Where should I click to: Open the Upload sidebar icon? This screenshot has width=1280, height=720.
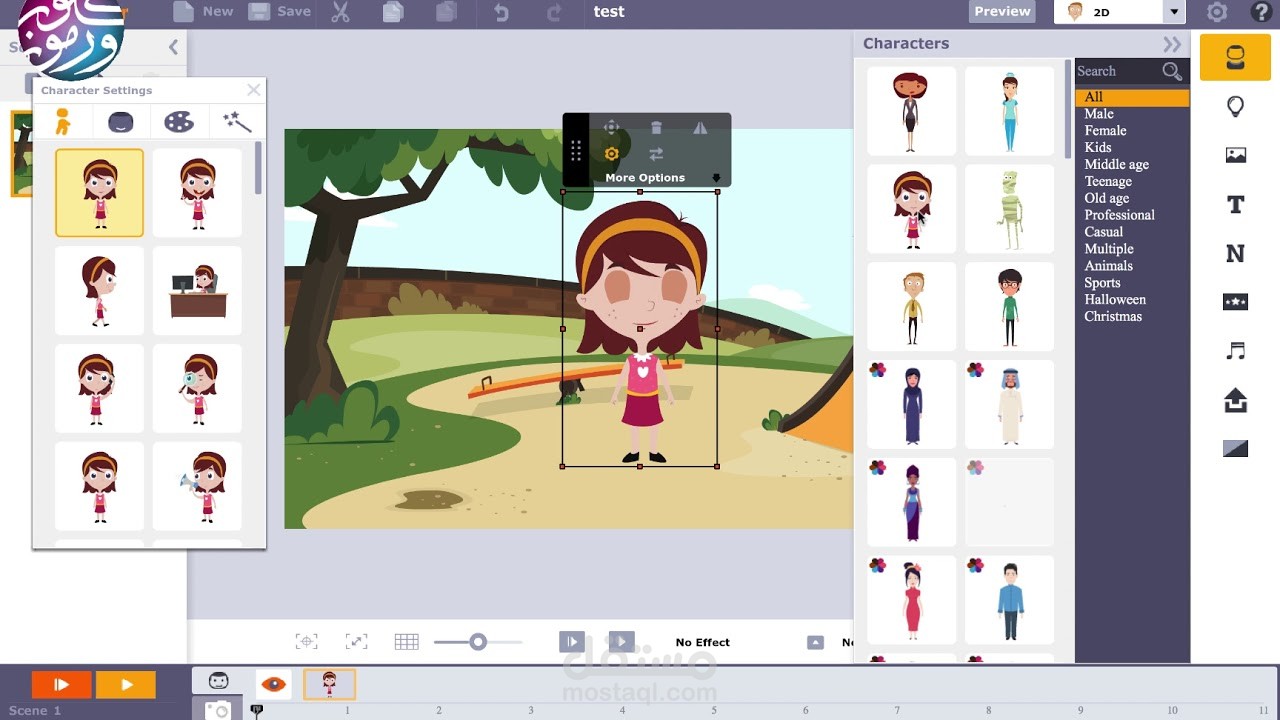[x=1235, y=400]
